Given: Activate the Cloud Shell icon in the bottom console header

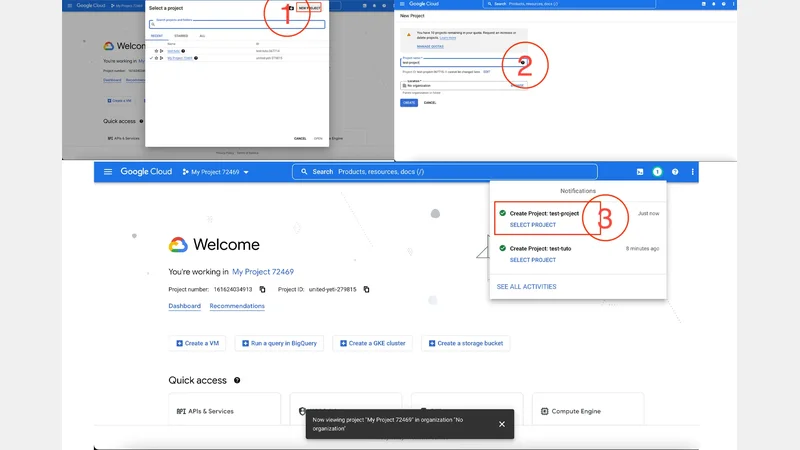Looking at the screenshot, I should (x=640, y=172).
